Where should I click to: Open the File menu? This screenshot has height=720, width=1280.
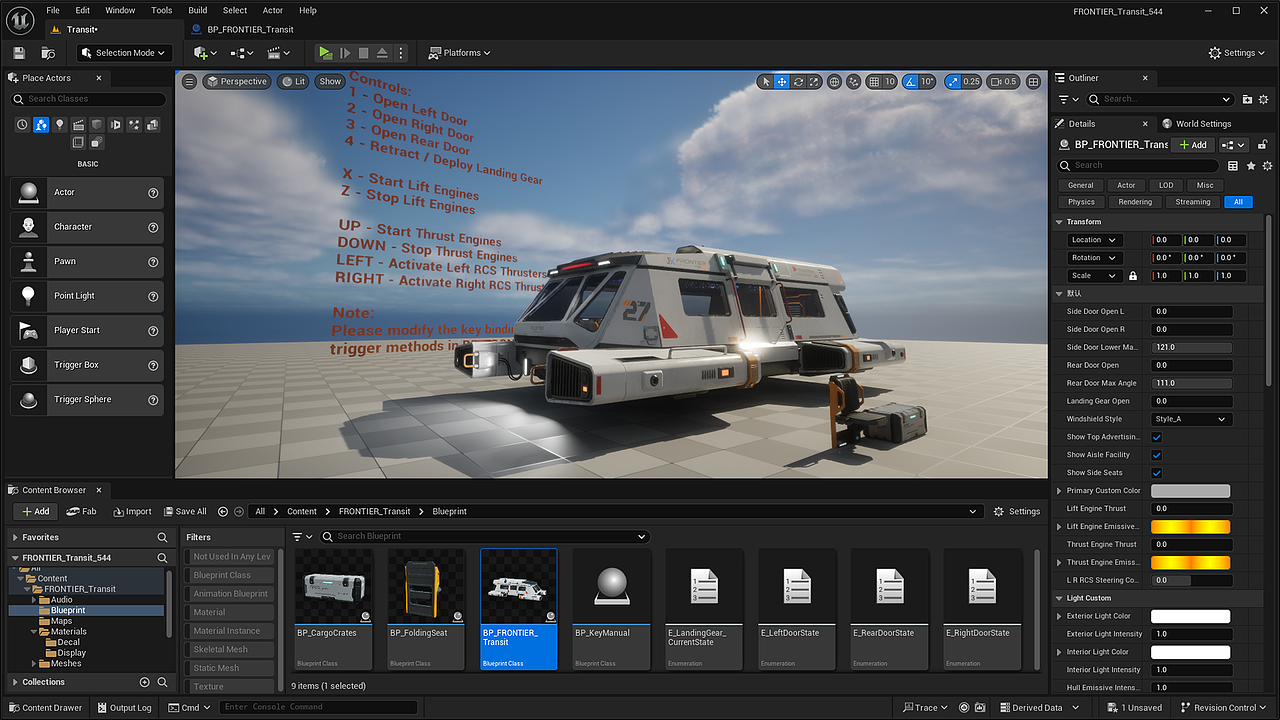tap(53, 10)
